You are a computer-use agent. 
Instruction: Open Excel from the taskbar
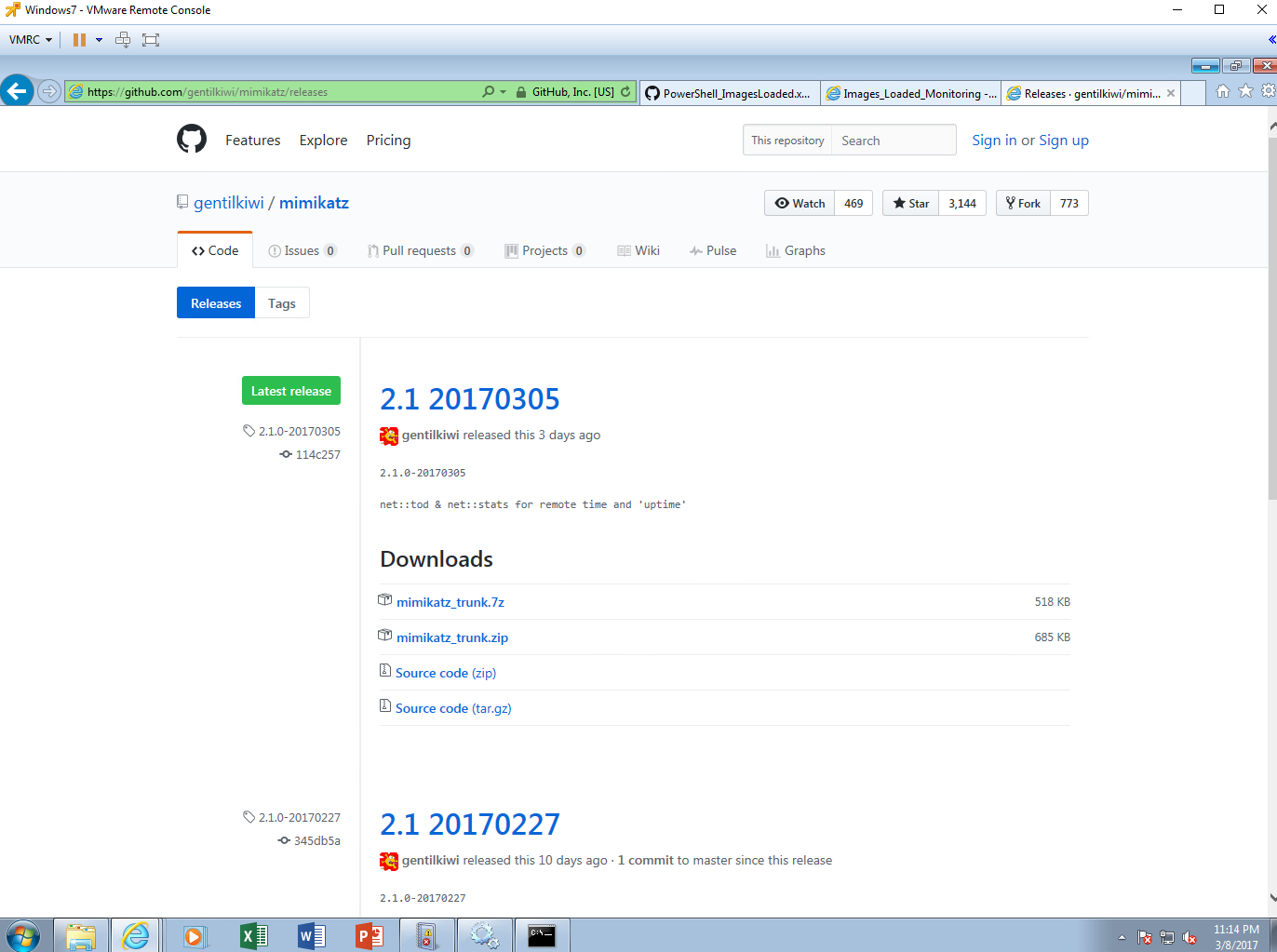click(253, 935)
